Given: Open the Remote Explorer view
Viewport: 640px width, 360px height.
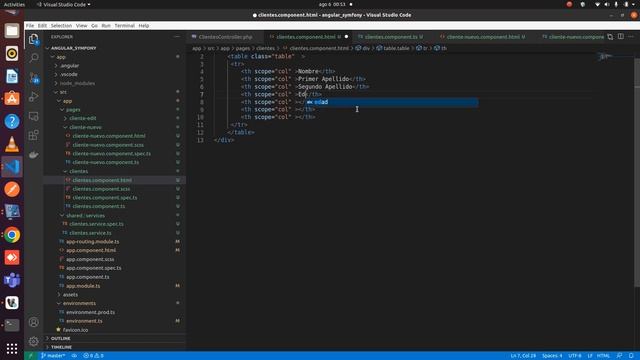Looking at the screenshot, I should click(x=33, y=116).
